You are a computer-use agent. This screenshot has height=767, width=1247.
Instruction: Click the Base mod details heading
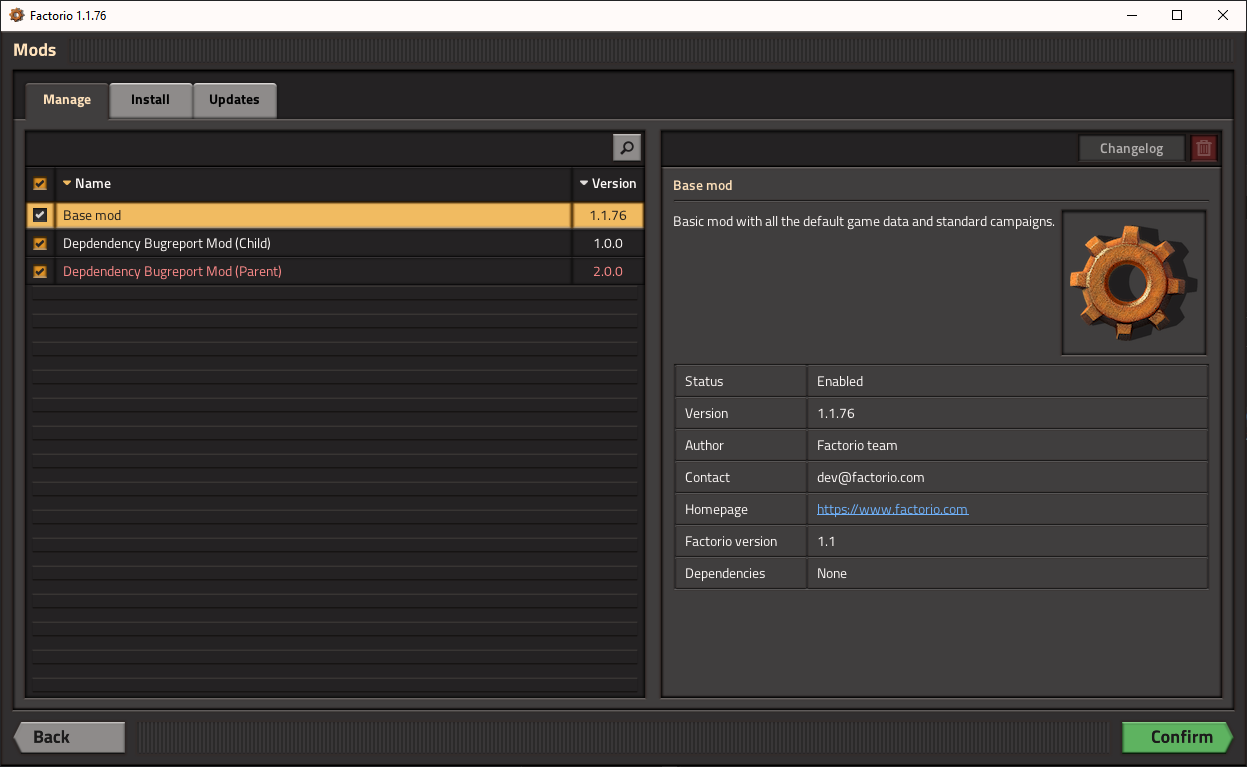point(703,186)
